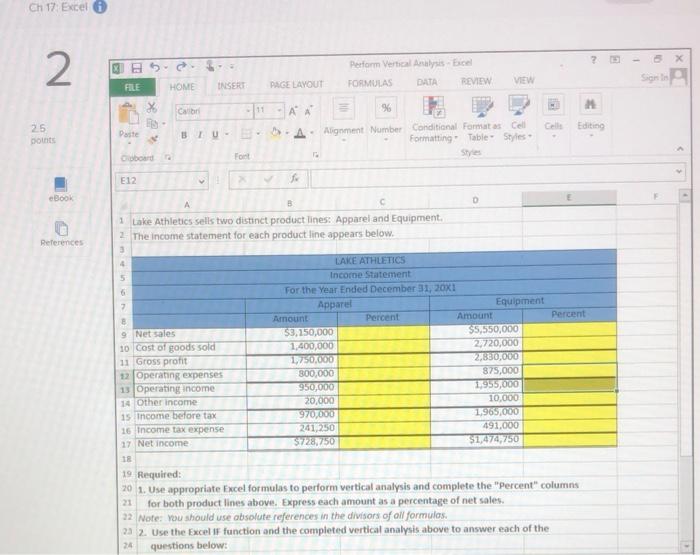Screen dimensions: 700x555
Task: Open the Font dialog launcher arrow
Action: click(x=316, y=155)
